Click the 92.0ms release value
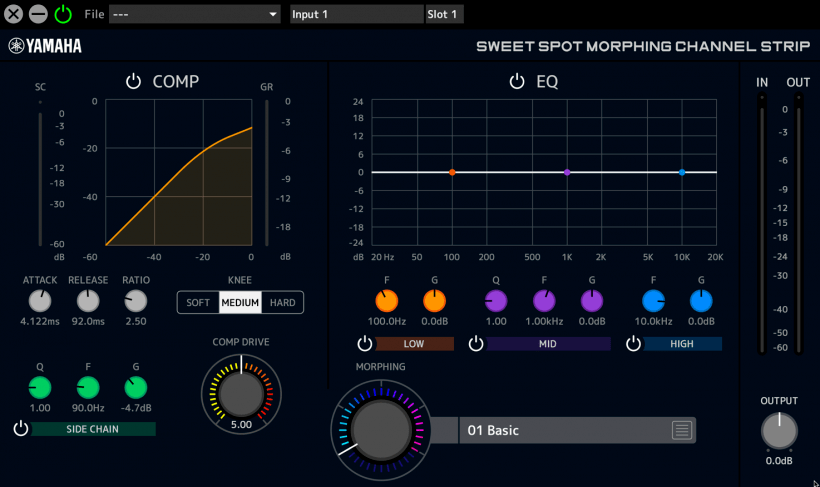The height and width of the screenshot is (487, 820). click(88, 321)
